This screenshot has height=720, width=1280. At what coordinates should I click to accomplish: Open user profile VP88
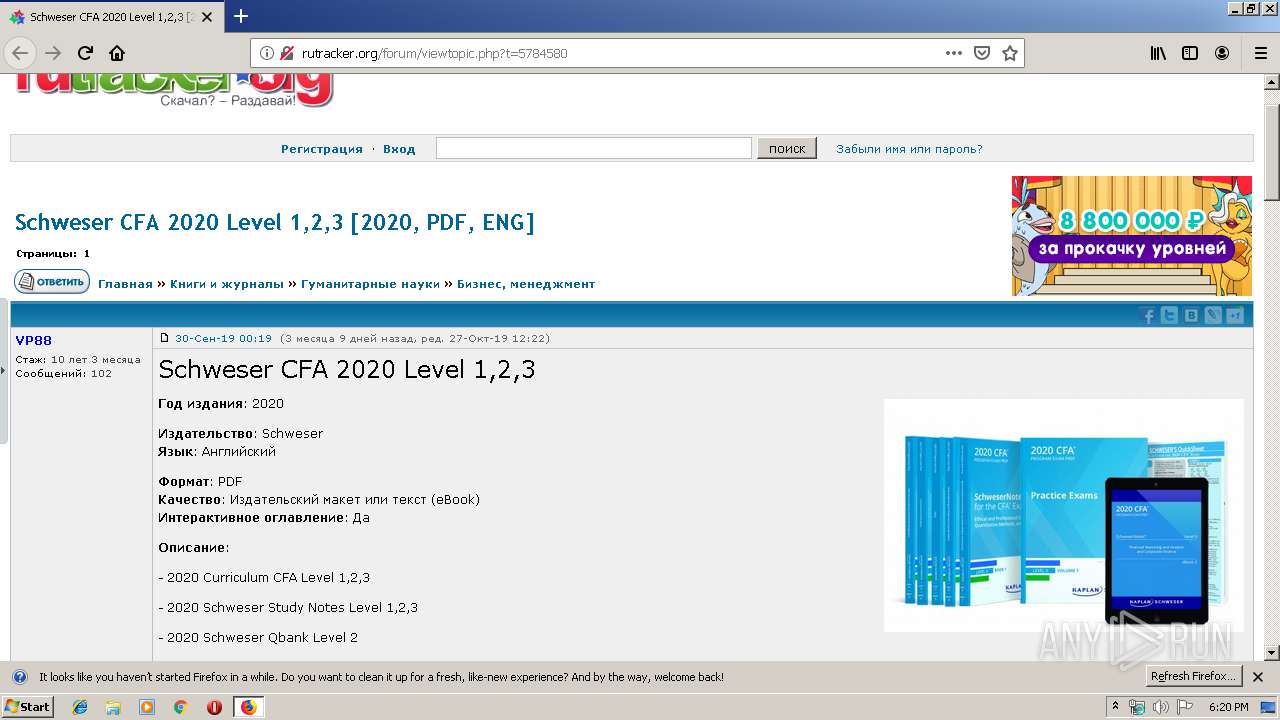click(x=34, y=340)
